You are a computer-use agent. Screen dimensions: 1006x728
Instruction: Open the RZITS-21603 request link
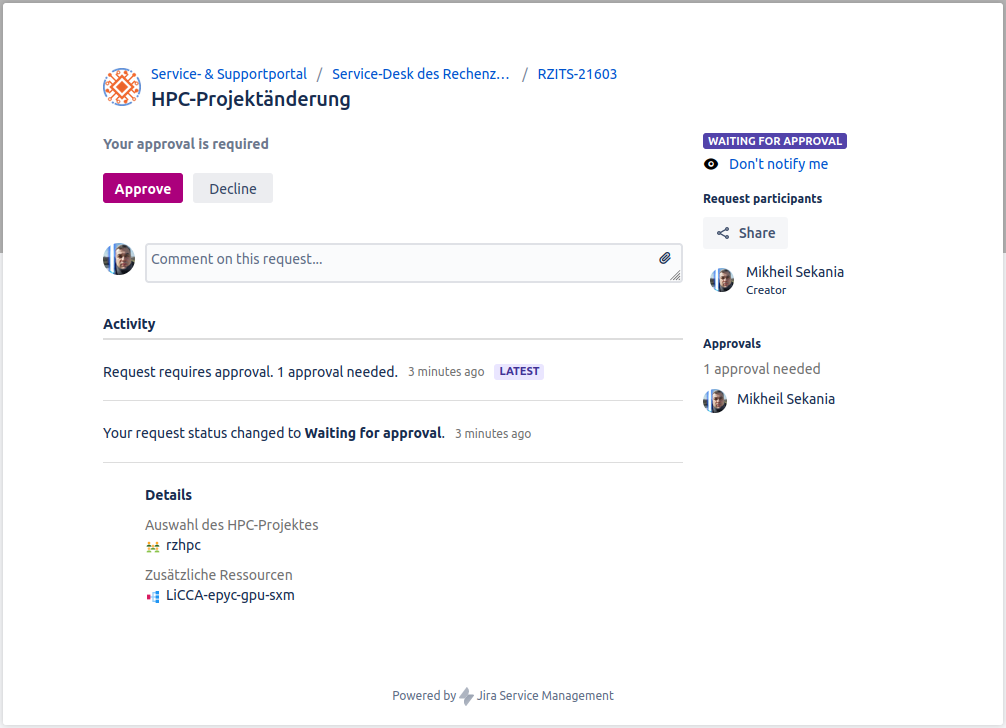tap(577, 74)
